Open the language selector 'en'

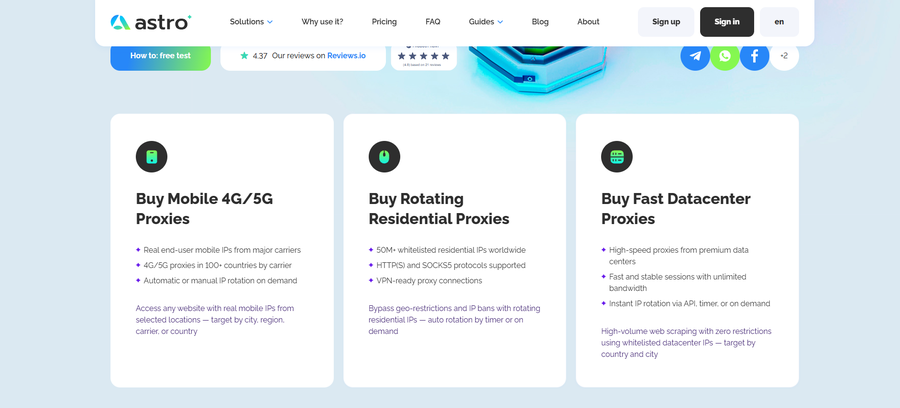(x=779, y=22)
